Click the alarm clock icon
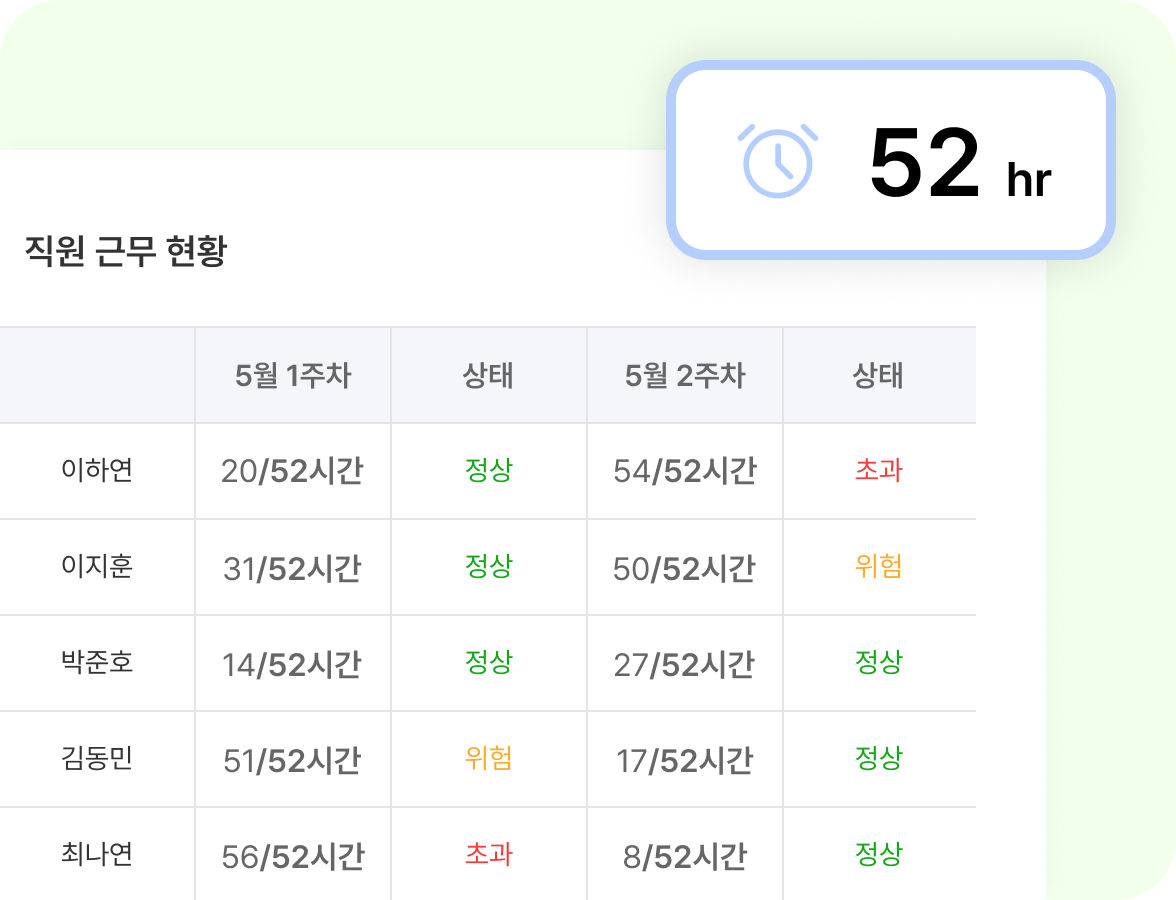Viewport: 1176px width, 900px height. pyautogui.click(x=778, y=160)
